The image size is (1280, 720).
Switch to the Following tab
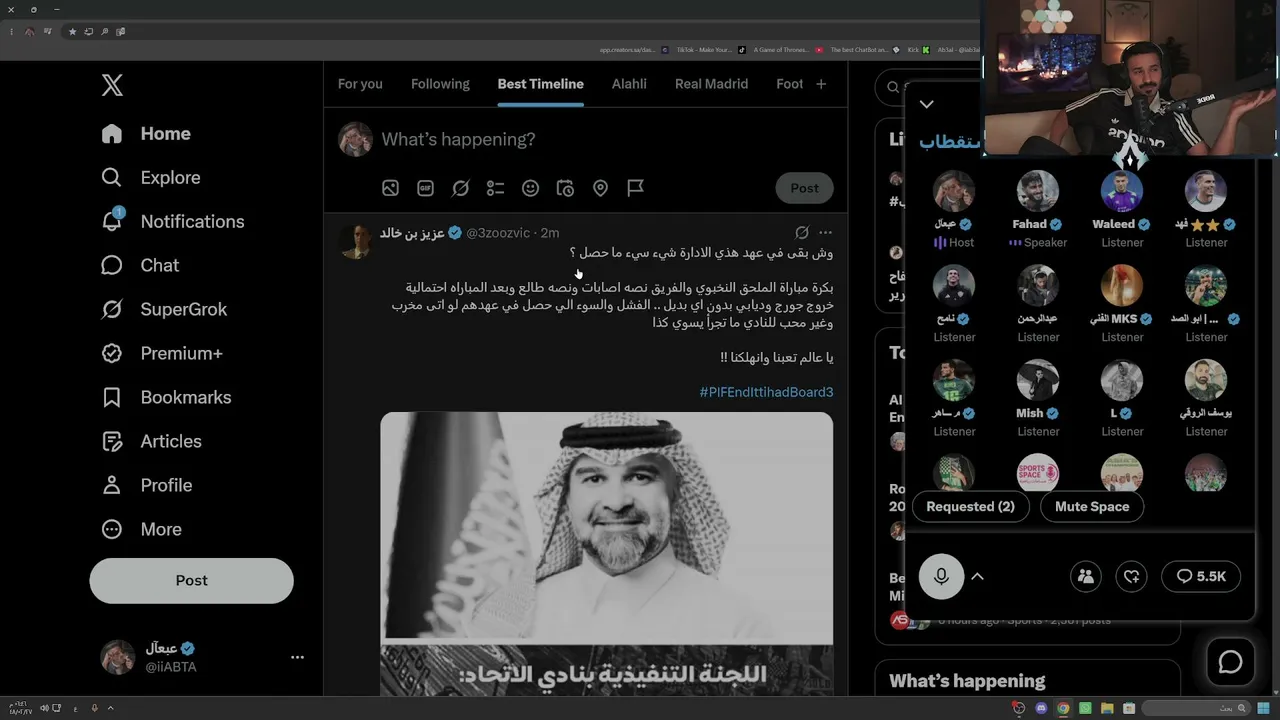tap(440, 84)
